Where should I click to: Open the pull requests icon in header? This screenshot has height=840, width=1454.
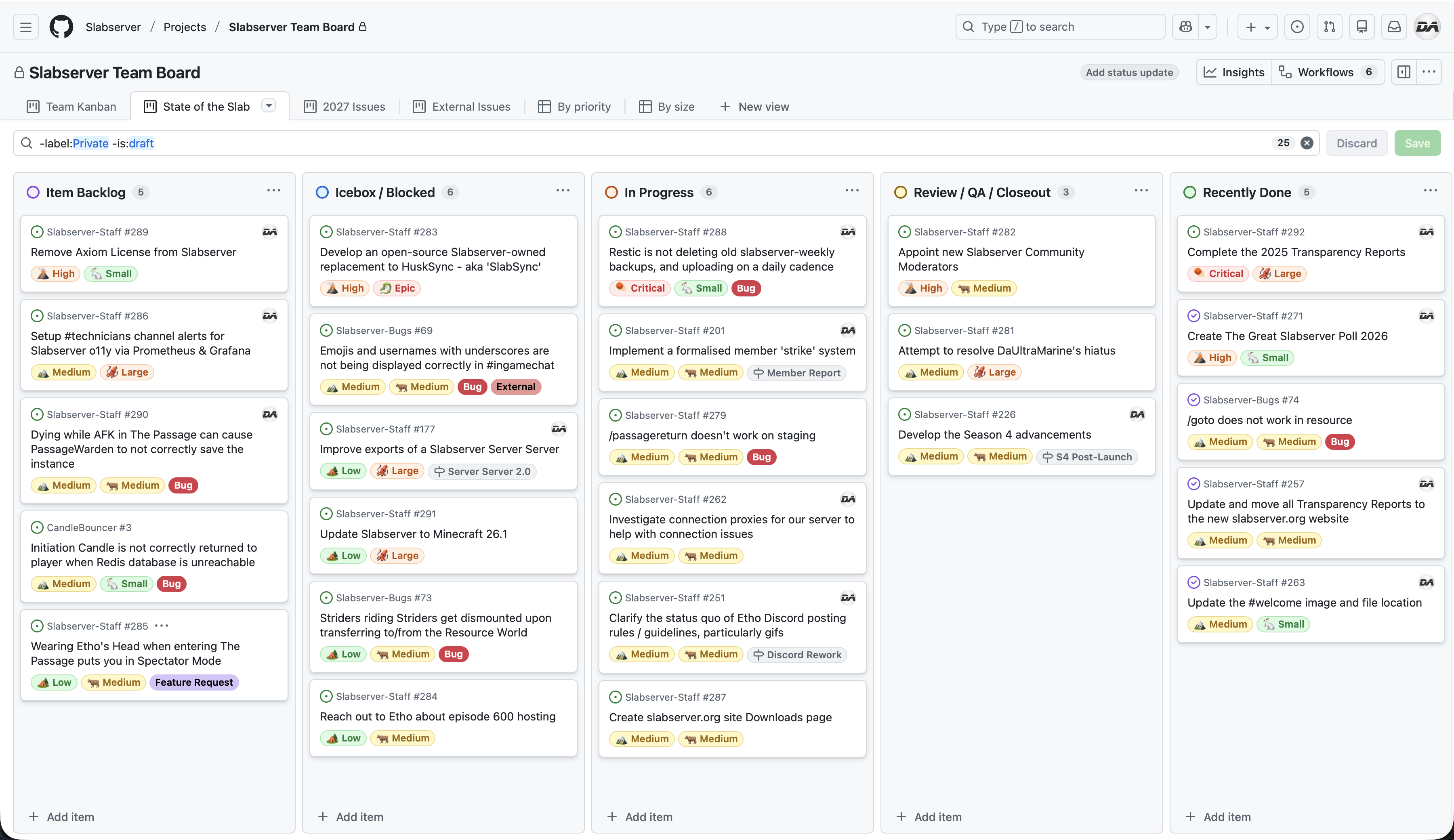pos(1329,27)
